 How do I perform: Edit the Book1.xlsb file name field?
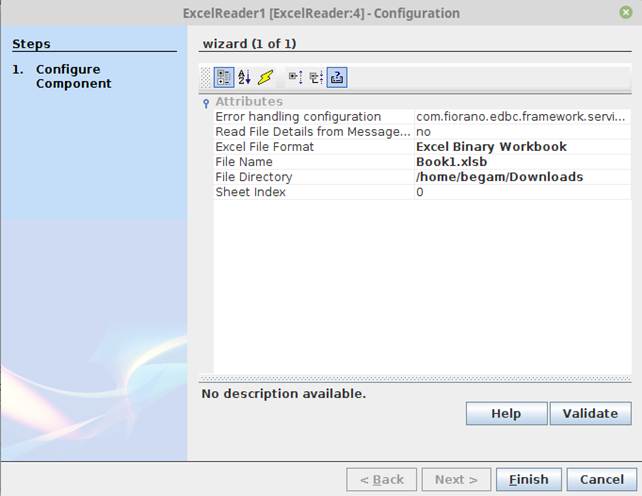522,162
